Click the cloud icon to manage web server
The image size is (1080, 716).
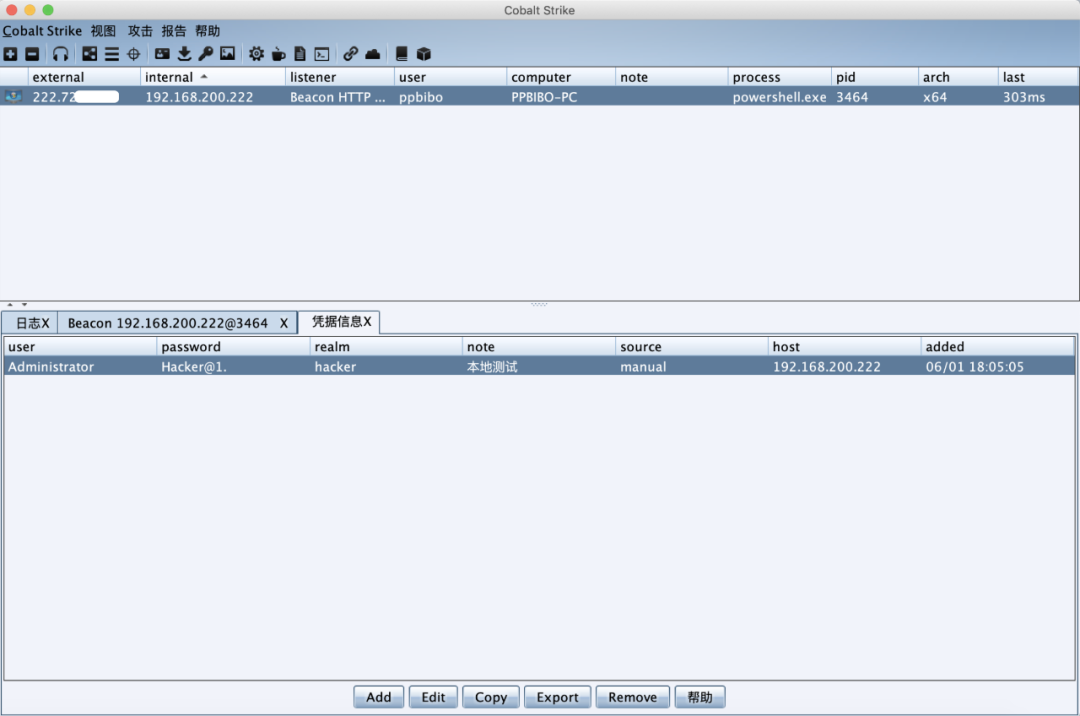(x=373, y=54)
